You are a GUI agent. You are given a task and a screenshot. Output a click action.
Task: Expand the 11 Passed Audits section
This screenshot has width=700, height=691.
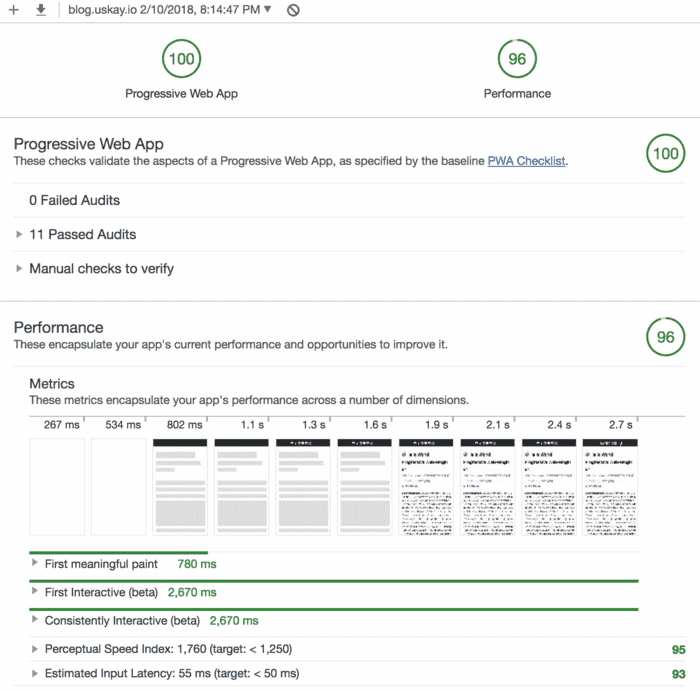(83, 234)
